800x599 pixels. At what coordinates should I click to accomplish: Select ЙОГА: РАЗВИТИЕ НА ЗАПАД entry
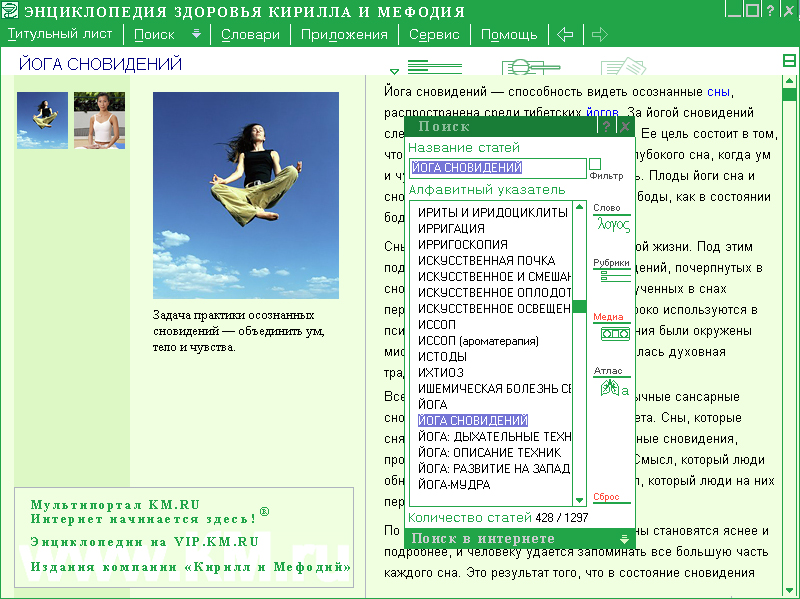tap(493, 468)
